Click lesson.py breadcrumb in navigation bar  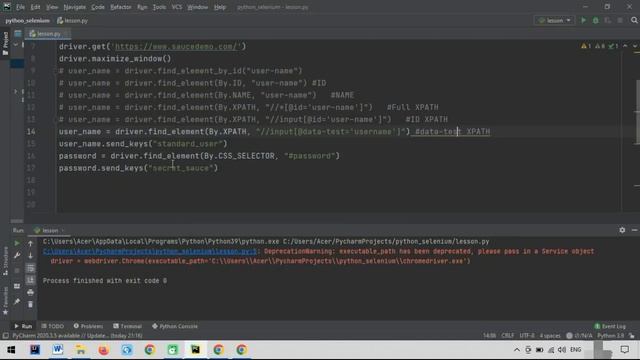(x=73, y=20)
